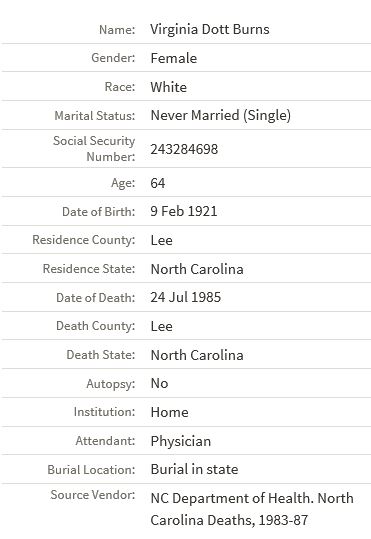
Task: Click the Social Security Number 243284698
Action: click(x=184, y=149)
